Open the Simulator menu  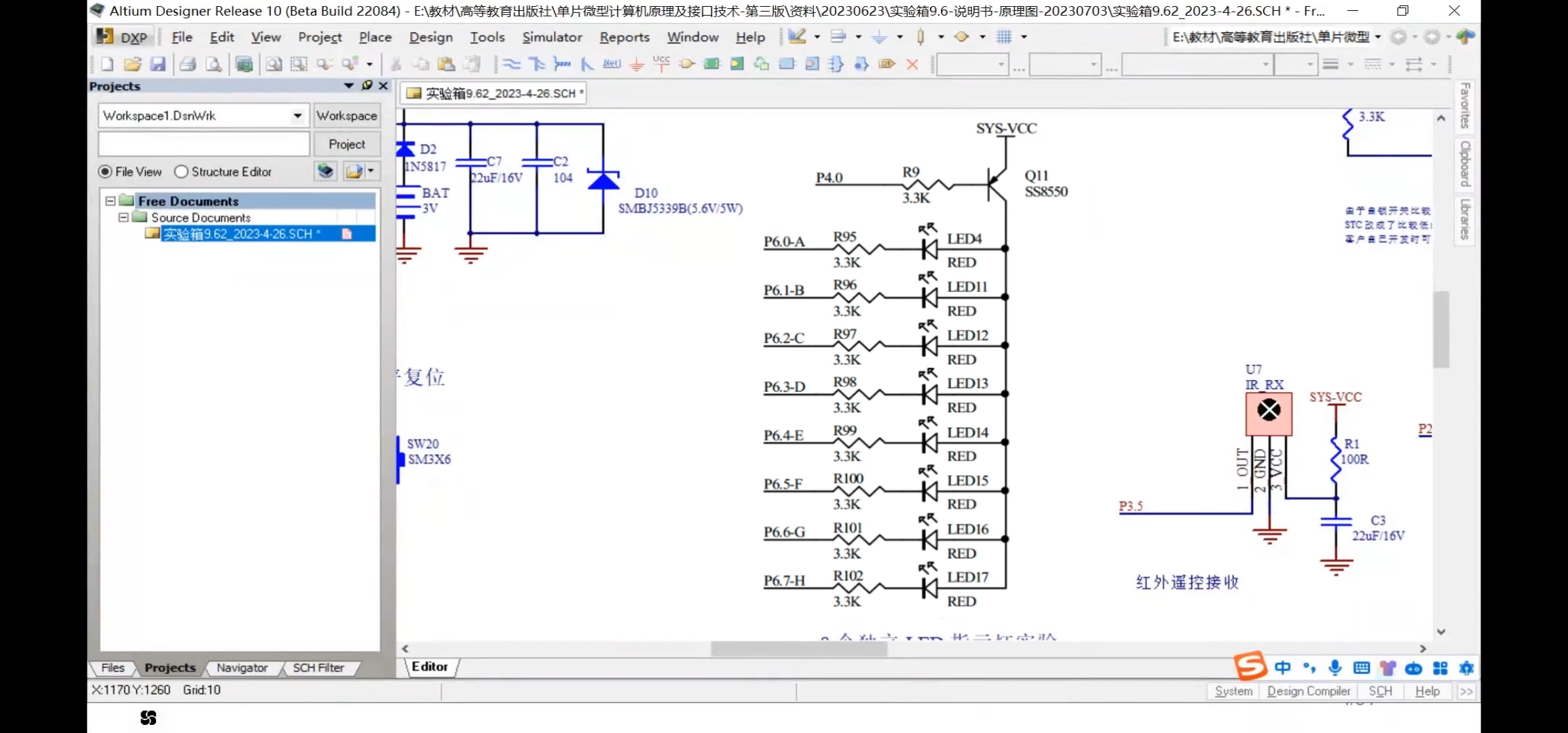(552, 37)
